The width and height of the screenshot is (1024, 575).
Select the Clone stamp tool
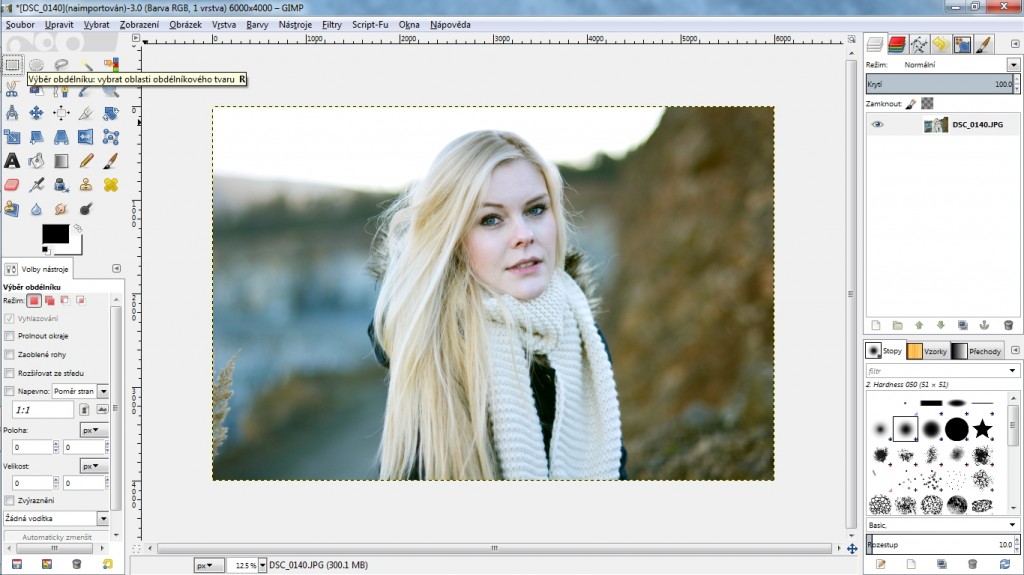[86, 185]
